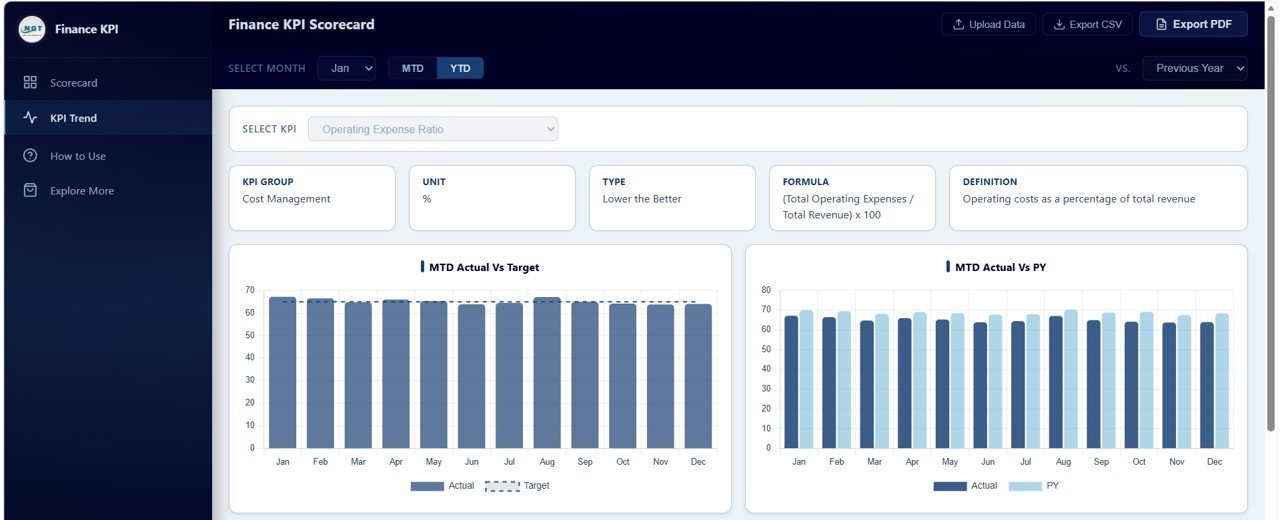The width and height of the screenshot is (1280, 520).
Task: Click the Scorecard grid icon
Action: 30,83
